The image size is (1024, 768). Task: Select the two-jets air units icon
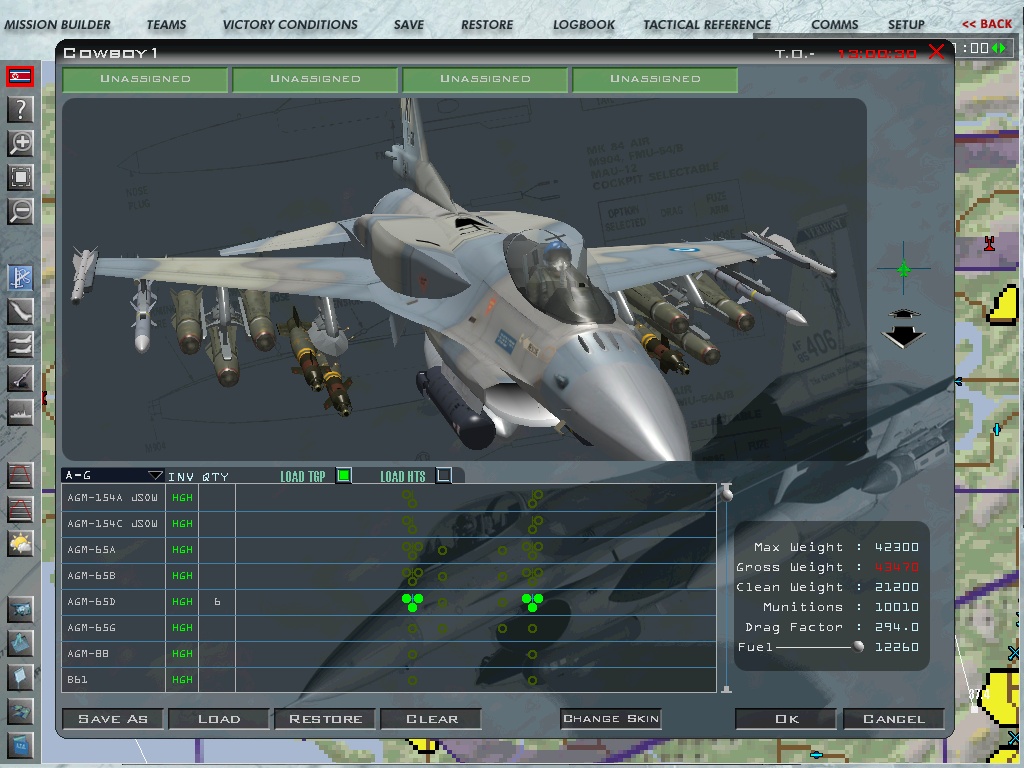(20, 345)
